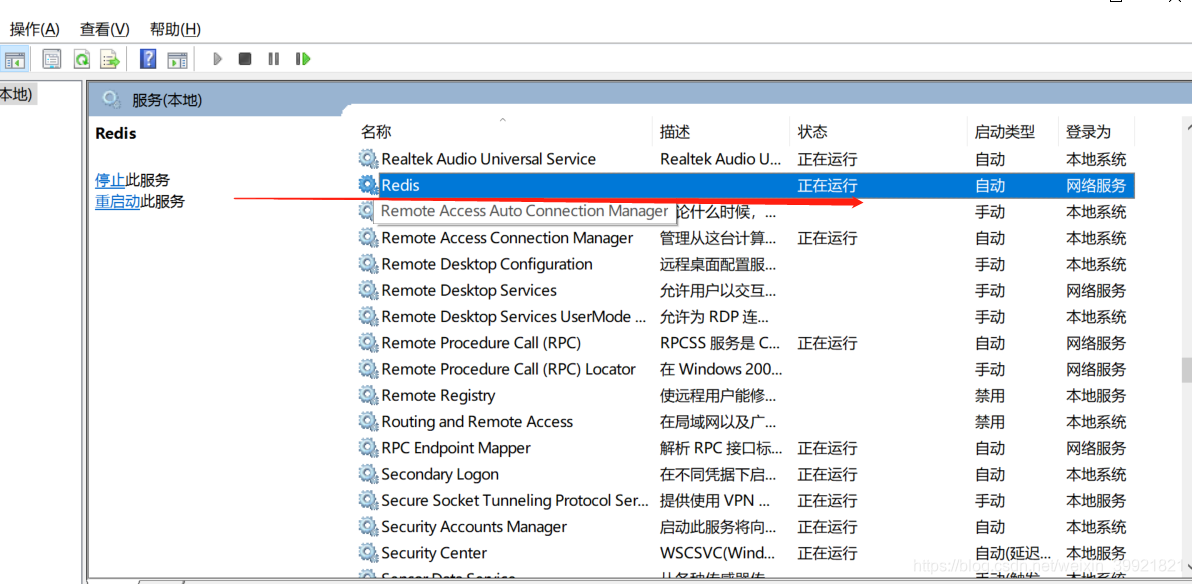This screenshot has height=584, width=1192.
Task: Sort services by the 状态 column header
Action: tap(813, 131)
